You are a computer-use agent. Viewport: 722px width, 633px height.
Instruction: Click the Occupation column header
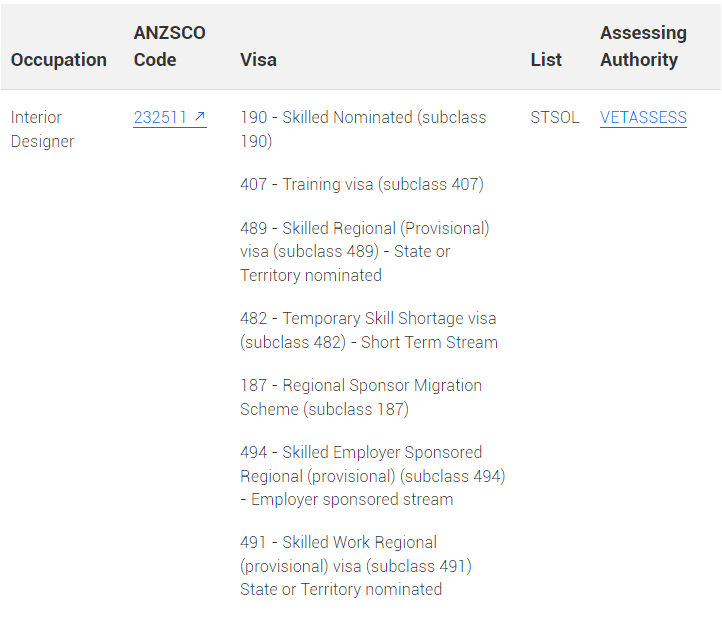click(59, 60)
